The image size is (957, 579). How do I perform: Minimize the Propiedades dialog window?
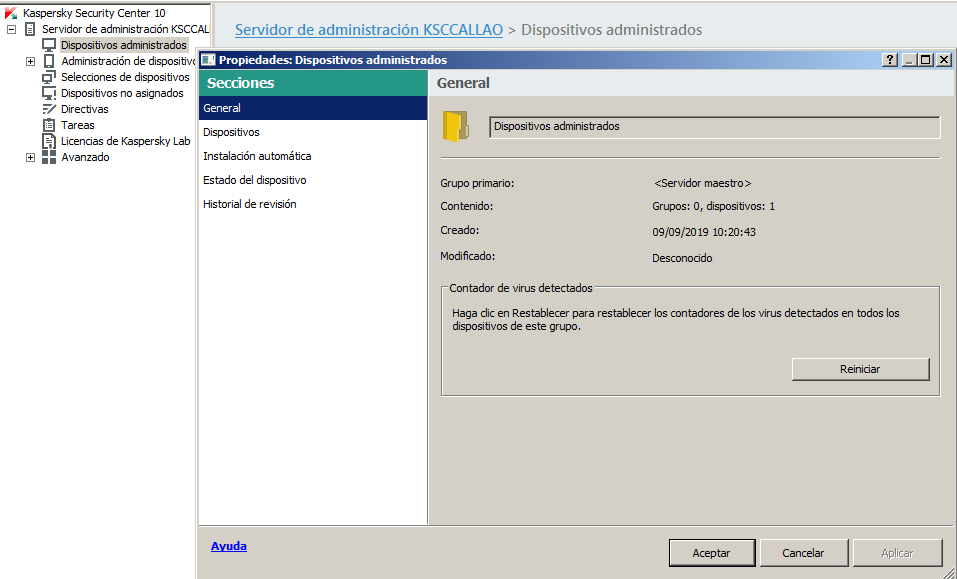point(909,60)
